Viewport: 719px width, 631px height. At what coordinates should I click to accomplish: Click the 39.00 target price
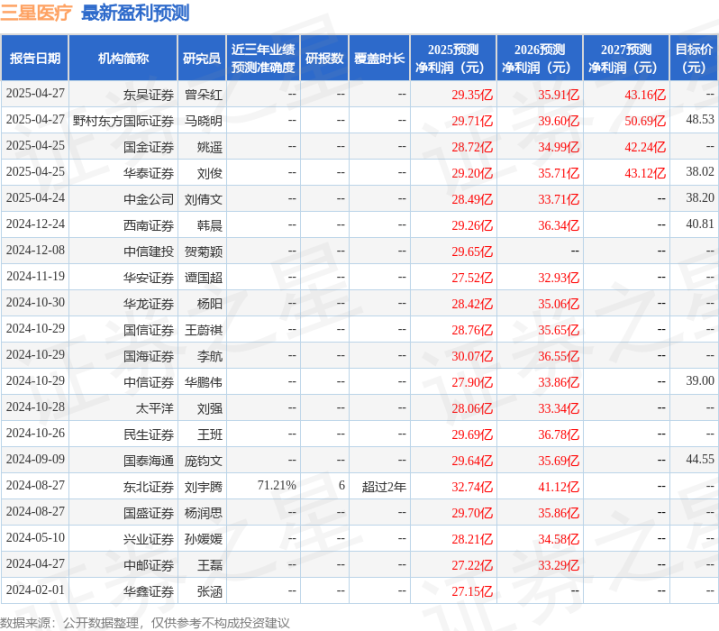tap(700, 381)
